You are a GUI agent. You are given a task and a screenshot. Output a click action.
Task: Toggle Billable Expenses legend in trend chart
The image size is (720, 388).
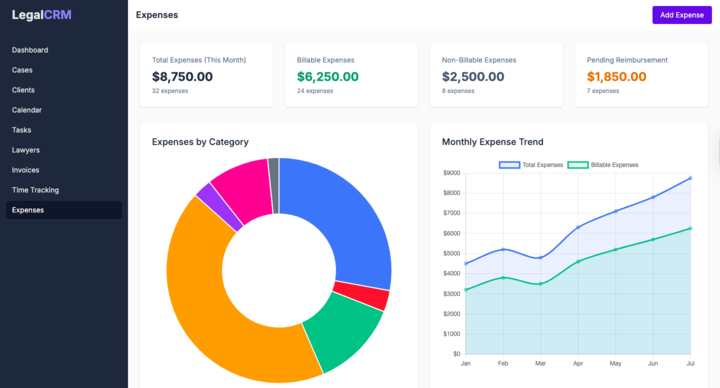[x=603, y=165]
